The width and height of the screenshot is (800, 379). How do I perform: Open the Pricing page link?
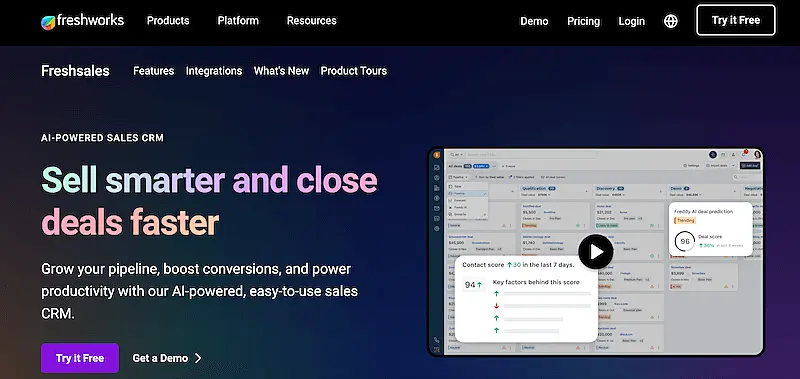tap(584, 21)
